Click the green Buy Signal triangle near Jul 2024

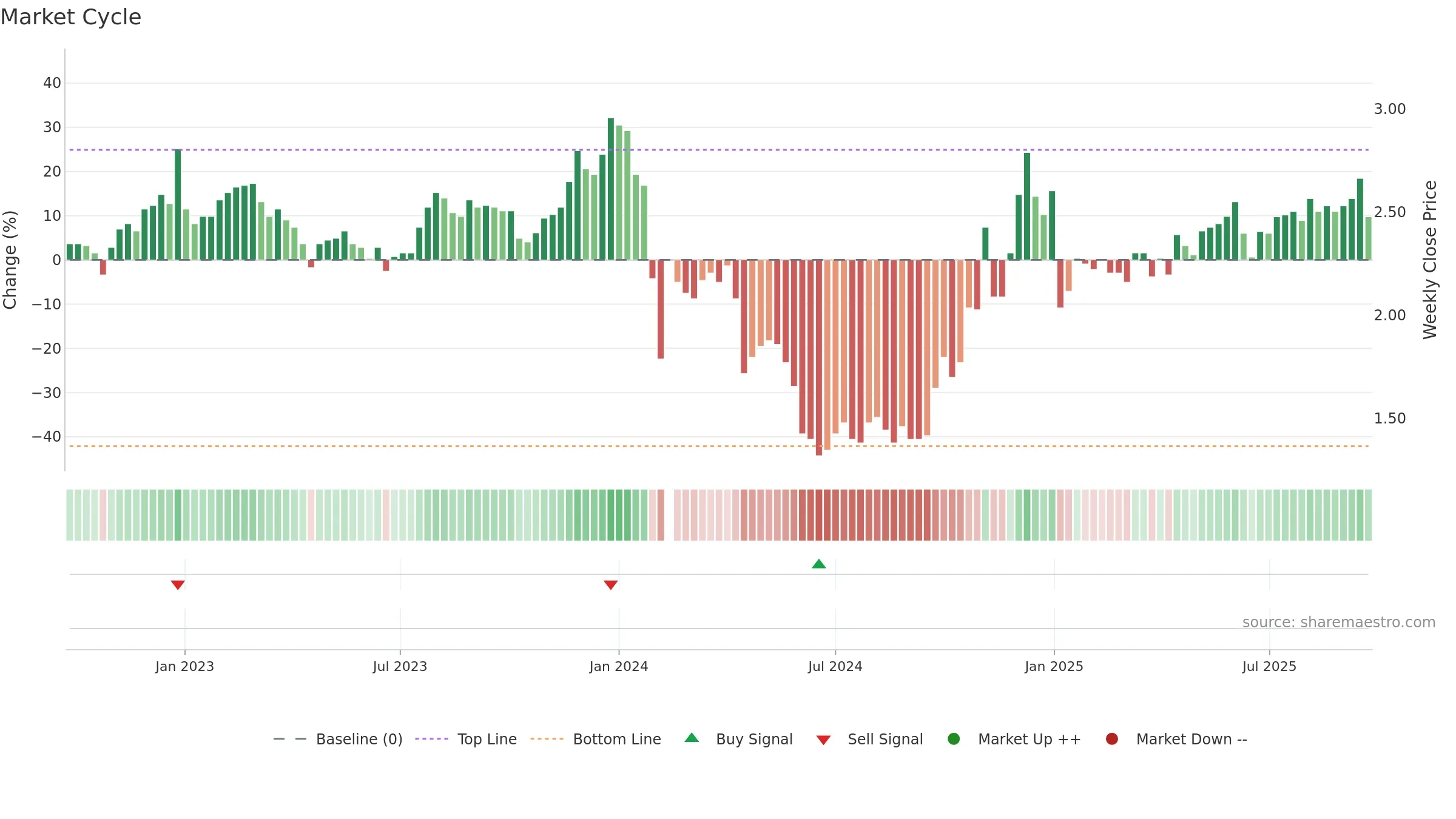pyautogui.click(x=818, y=564)
